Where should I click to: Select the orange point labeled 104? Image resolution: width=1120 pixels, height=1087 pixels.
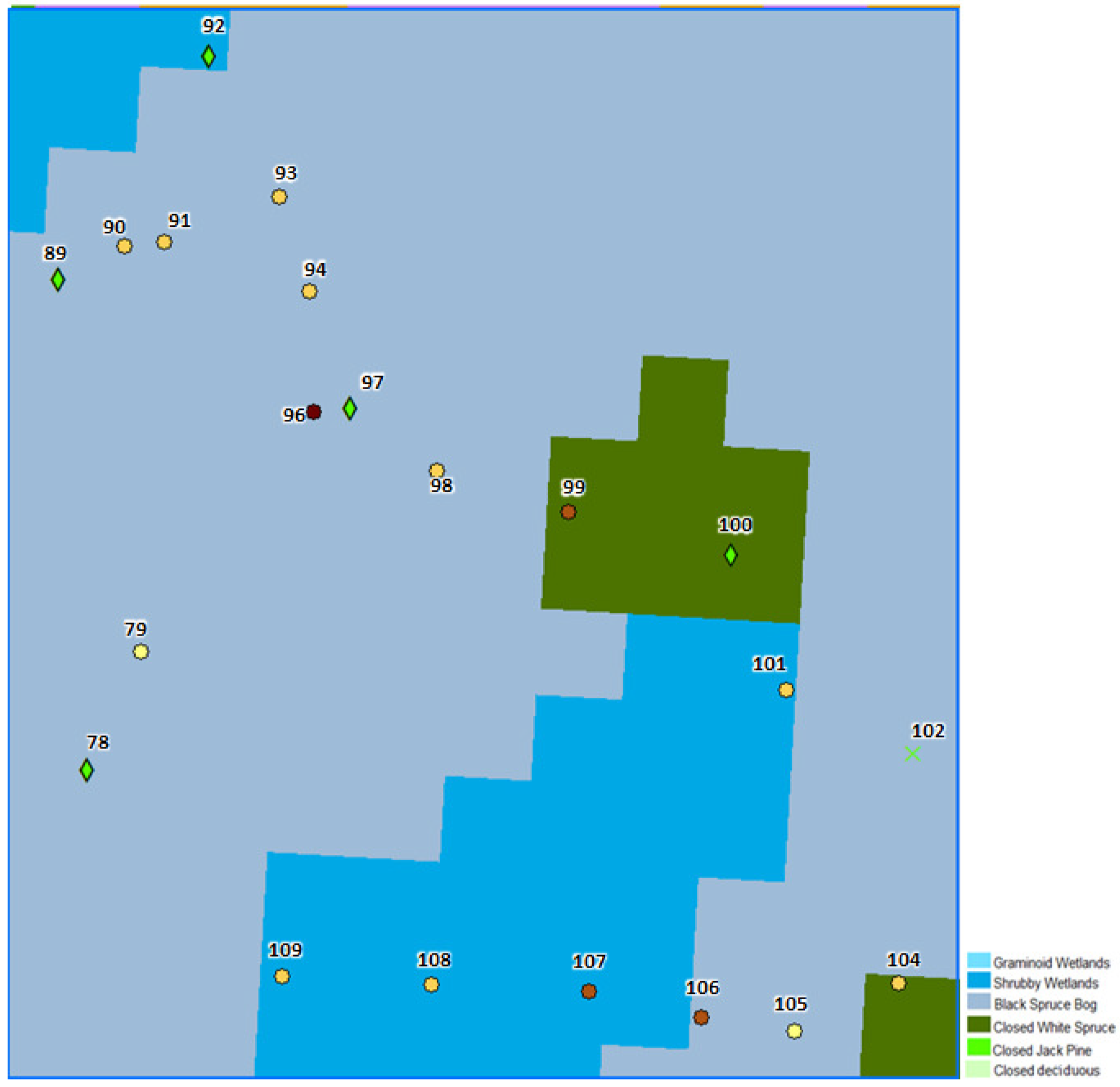898,983
